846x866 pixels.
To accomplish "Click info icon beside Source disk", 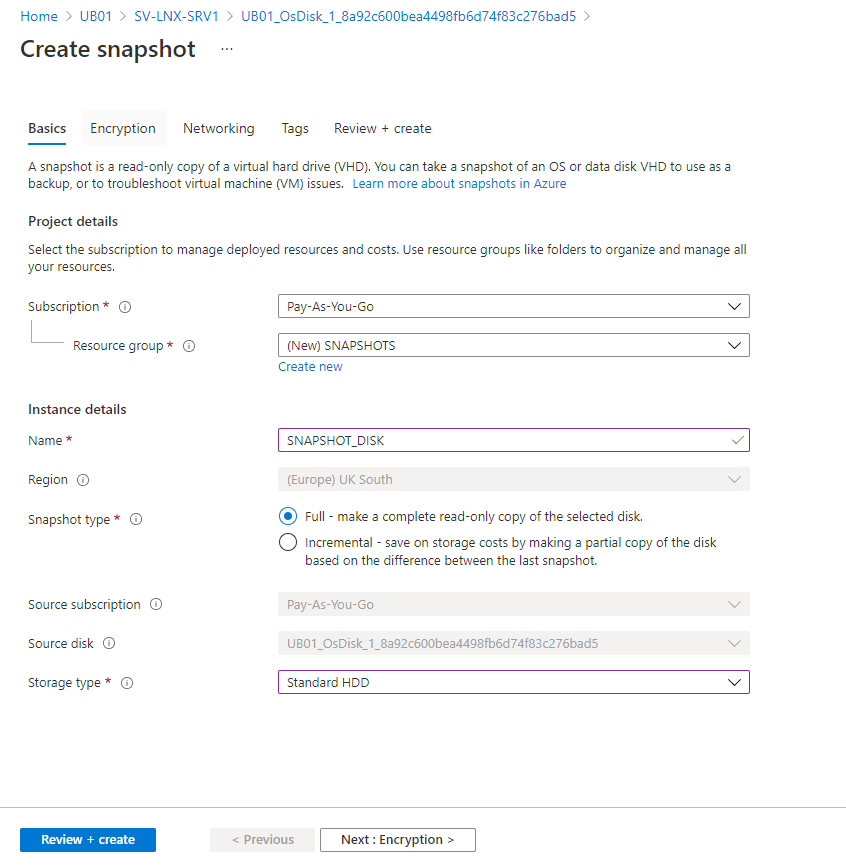I will point(109,644).
